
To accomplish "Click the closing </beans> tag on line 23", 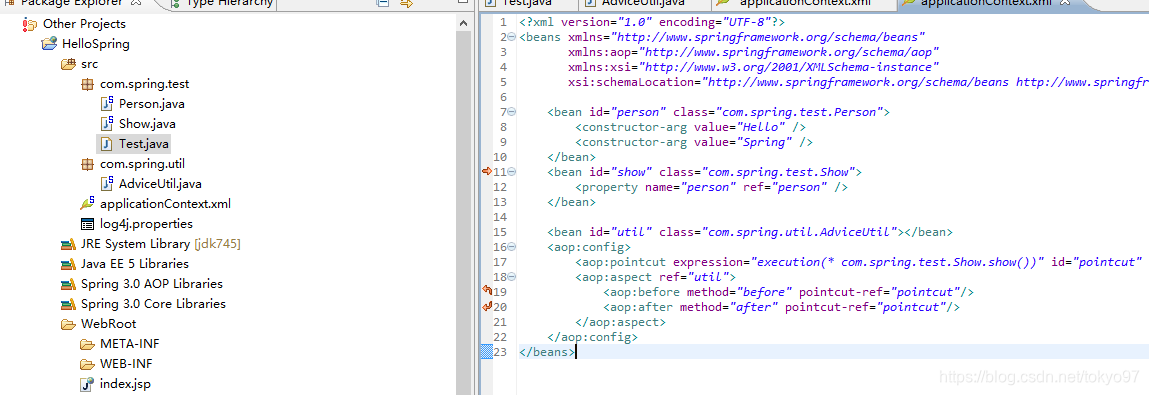I will coord(547,352).
